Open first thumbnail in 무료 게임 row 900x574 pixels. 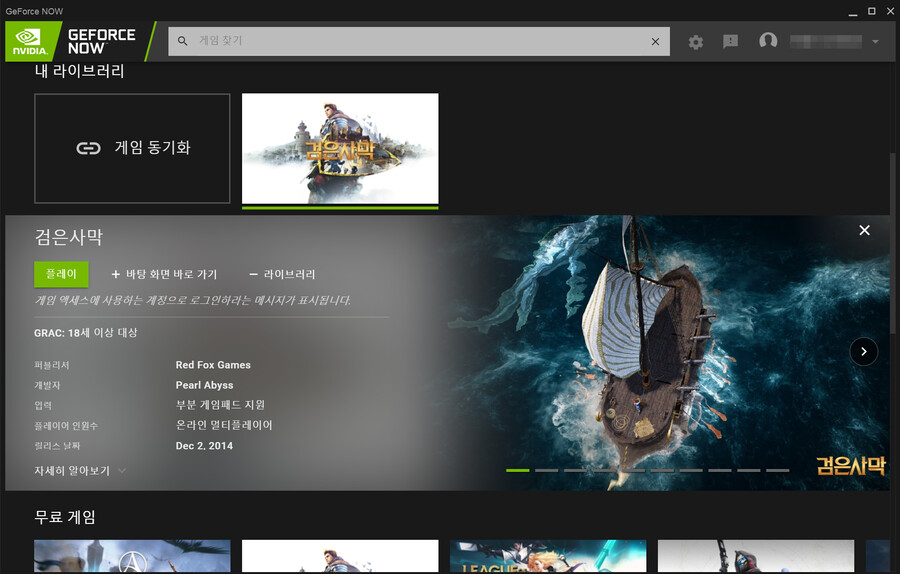[x=132, y=556]
